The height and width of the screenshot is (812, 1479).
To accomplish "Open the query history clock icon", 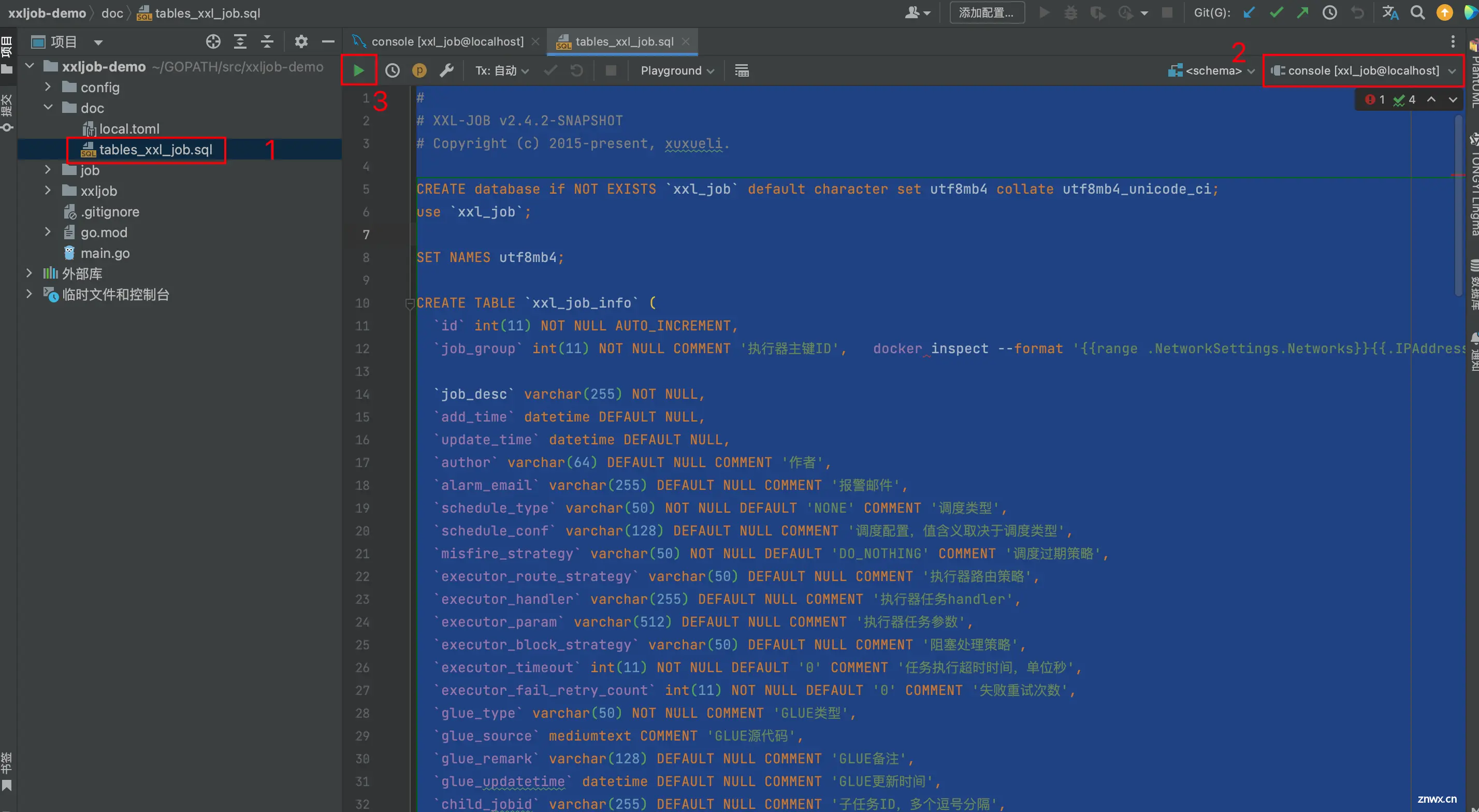I will coord(392,70).
